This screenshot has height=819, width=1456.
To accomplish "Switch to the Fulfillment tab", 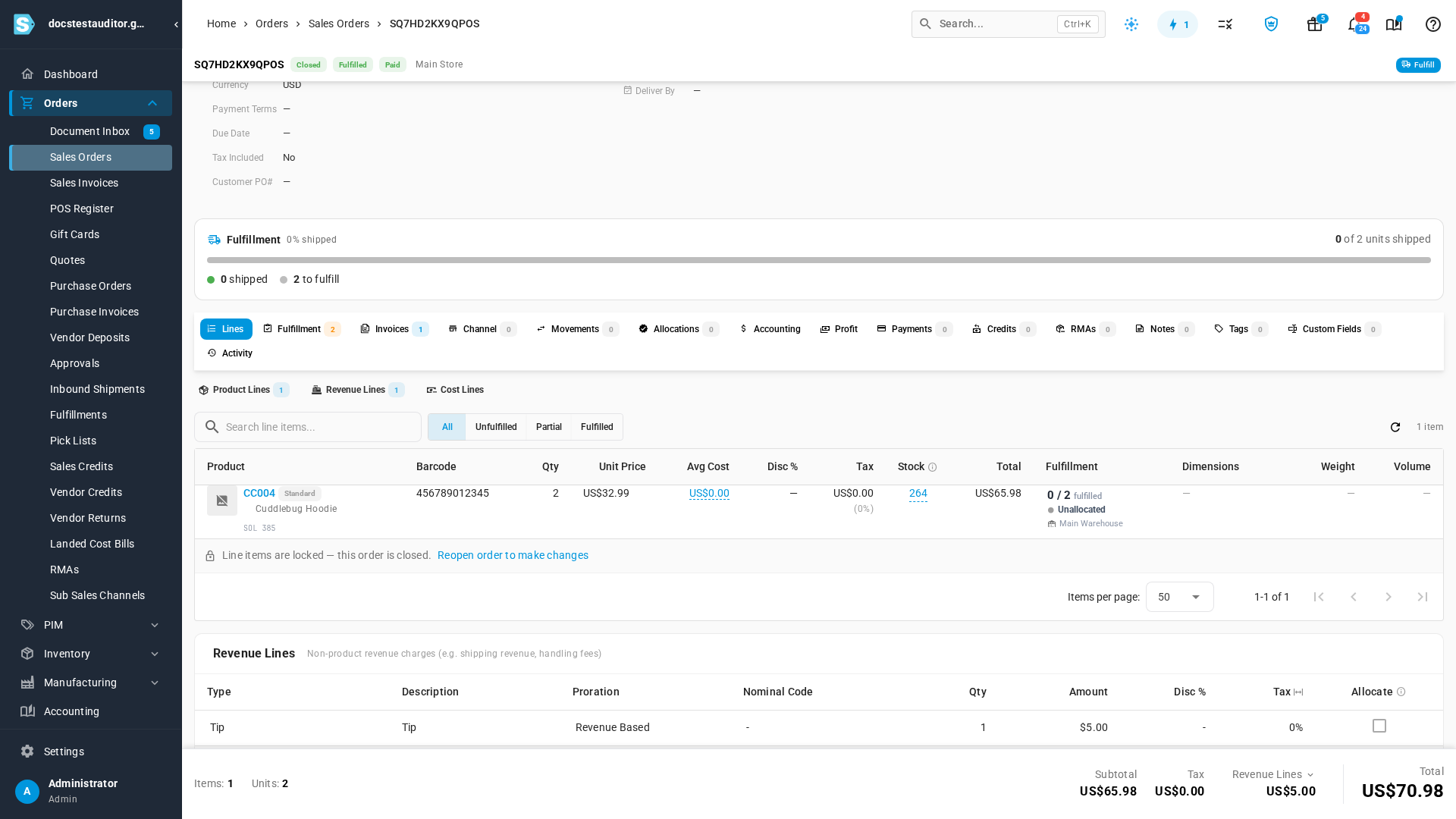I will [302, 329].
